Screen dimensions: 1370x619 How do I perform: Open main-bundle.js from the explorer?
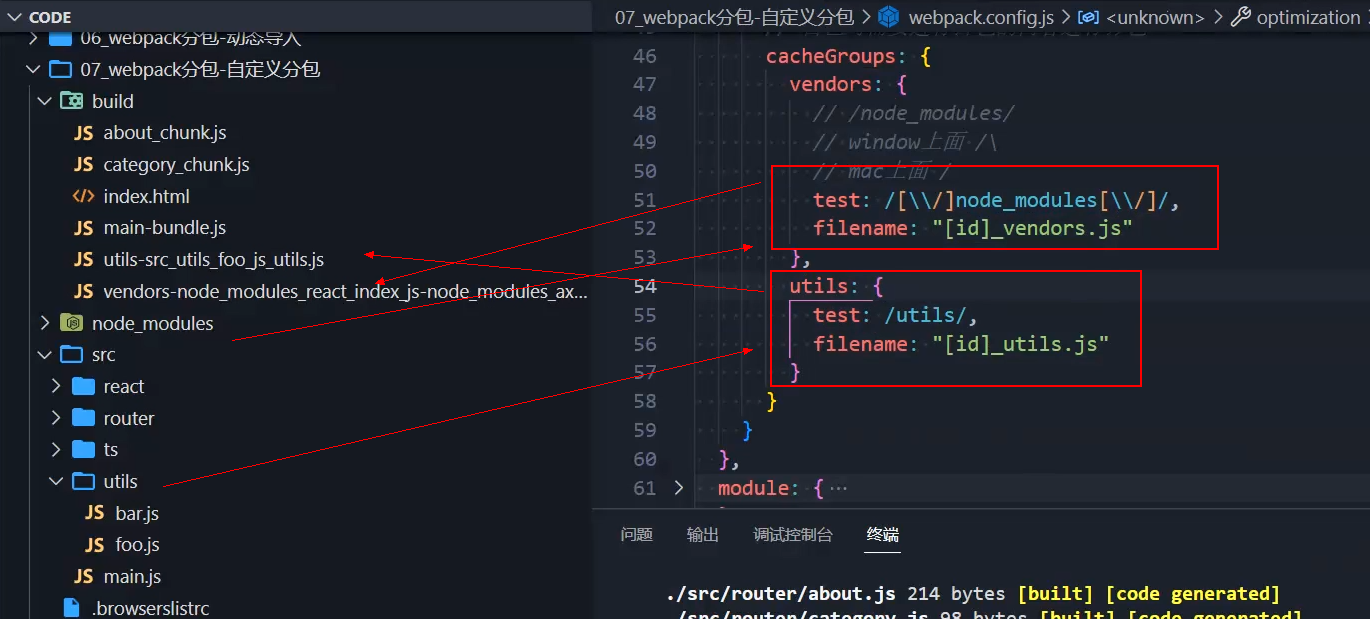point(165,228)
